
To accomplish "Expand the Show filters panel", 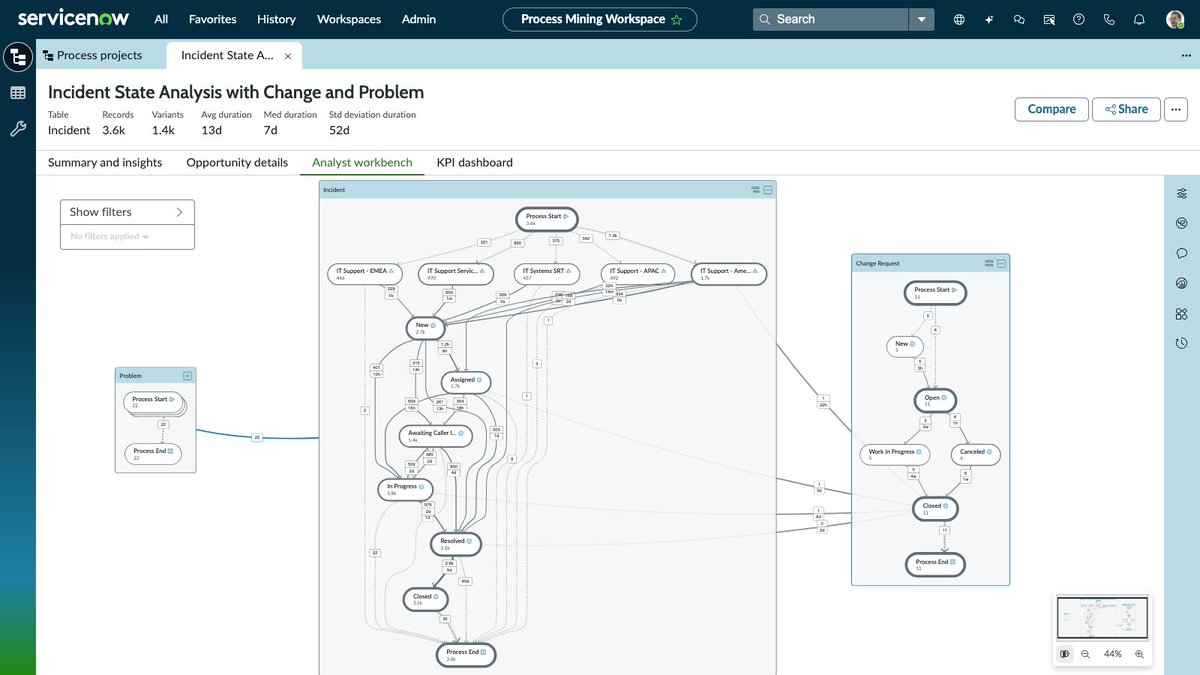I will [127, 212].
